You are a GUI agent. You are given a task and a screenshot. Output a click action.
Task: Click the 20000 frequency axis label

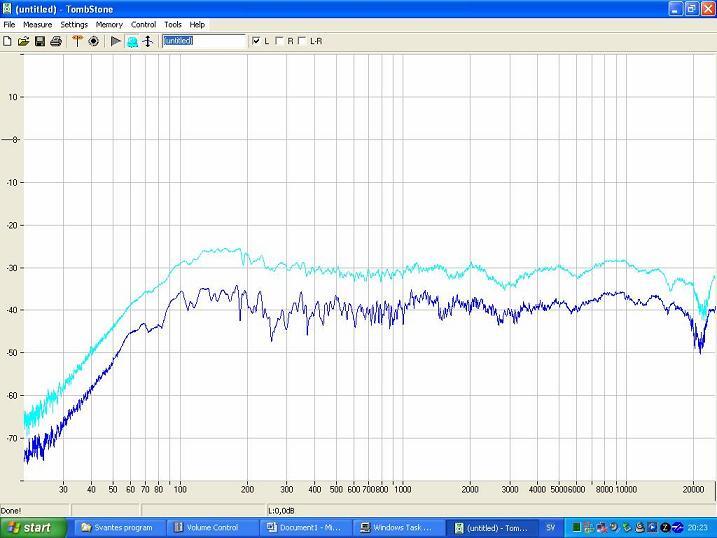click(x=693, y=490)
